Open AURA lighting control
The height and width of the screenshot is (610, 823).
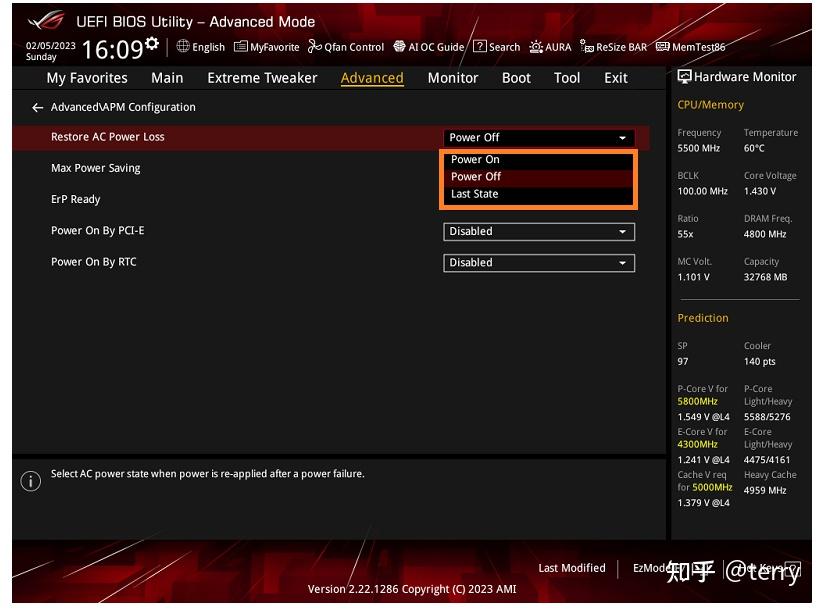tap(551, 47)
